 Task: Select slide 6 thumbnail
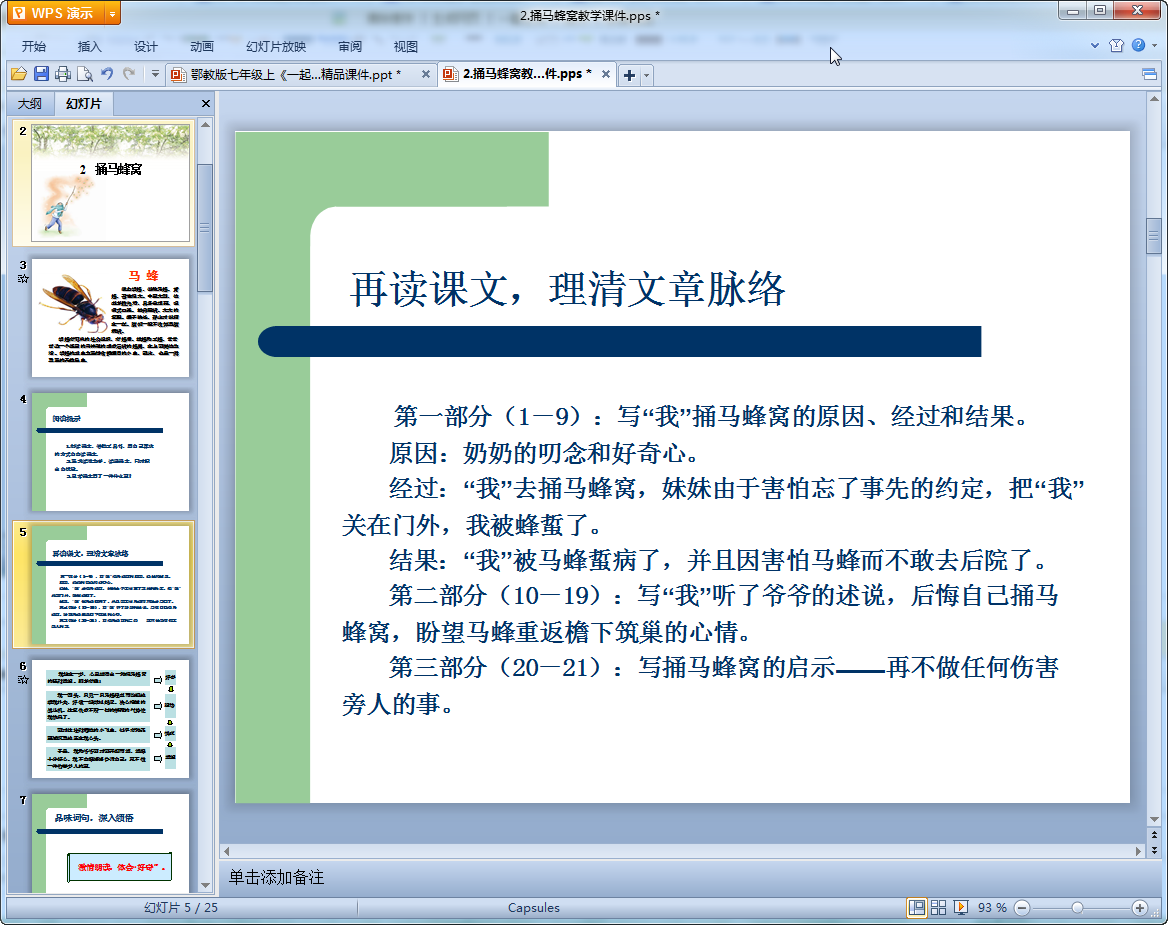click(x=110, y=719)
